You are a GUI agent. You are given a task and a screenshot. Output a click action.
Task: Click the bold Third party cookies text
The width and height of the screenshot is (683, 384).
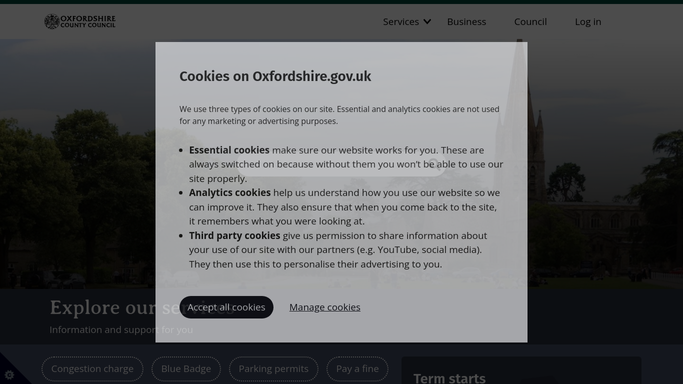(x=234, y=236)
